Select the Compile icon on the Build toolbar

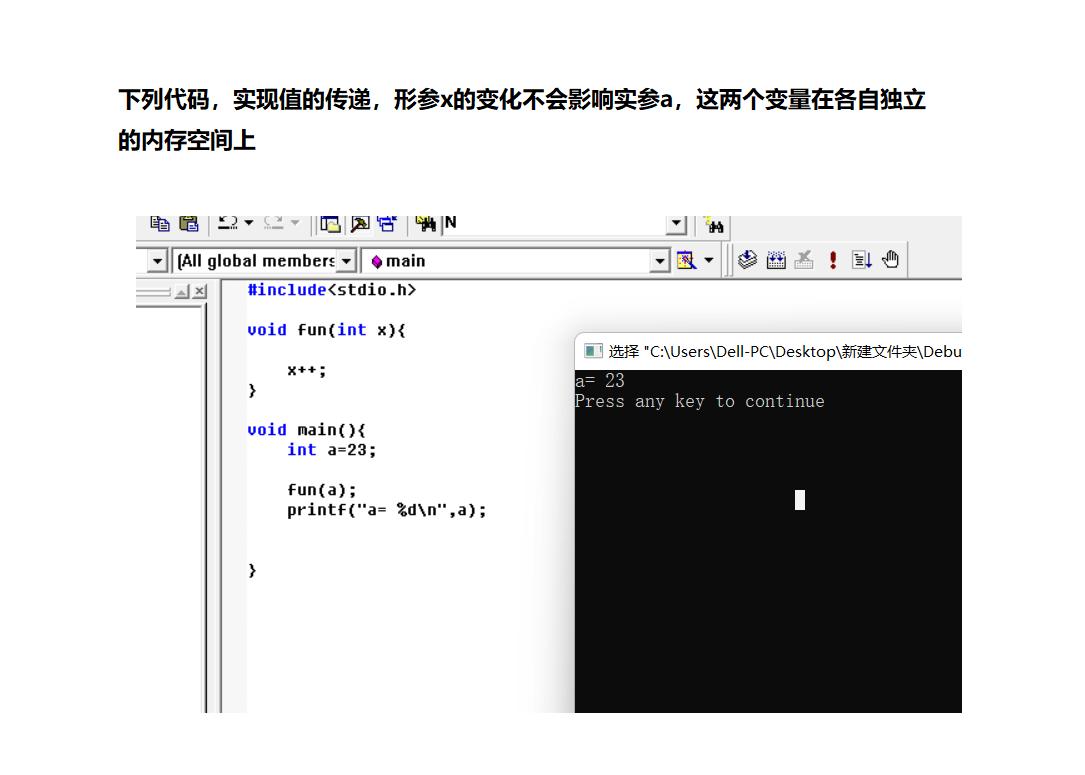point(747,259)
